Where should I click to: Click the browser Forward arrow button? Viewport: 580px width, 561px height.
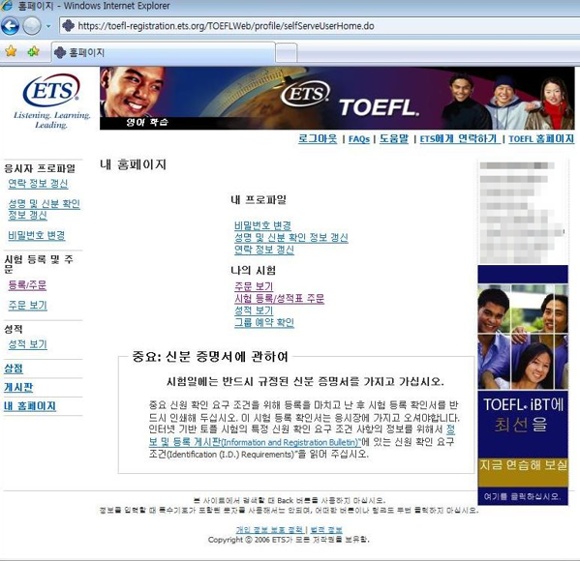[x=32, y=26]
